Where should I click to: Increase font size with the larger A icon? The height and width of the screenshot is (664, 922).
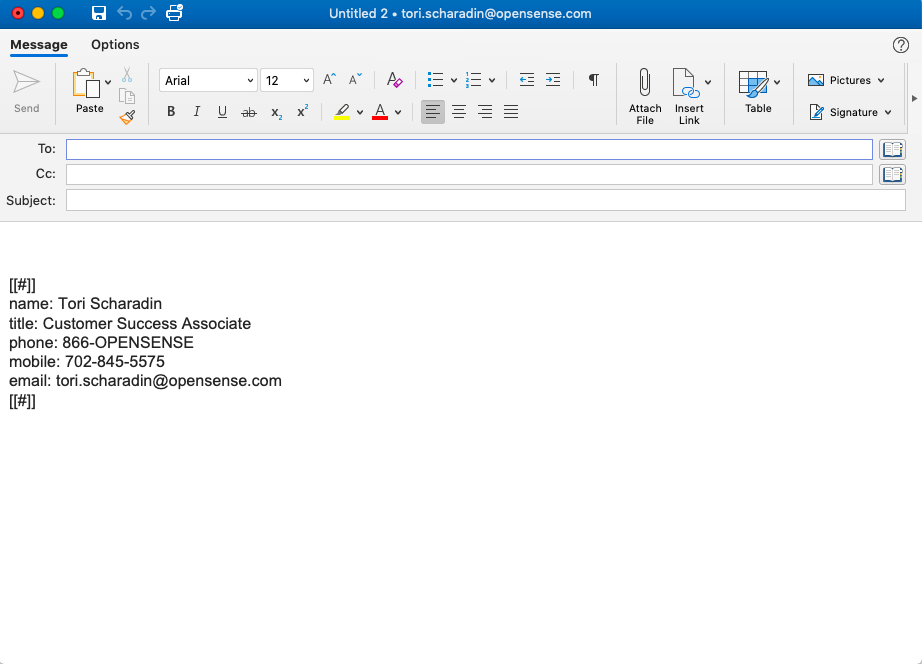(x=329, y=79)
